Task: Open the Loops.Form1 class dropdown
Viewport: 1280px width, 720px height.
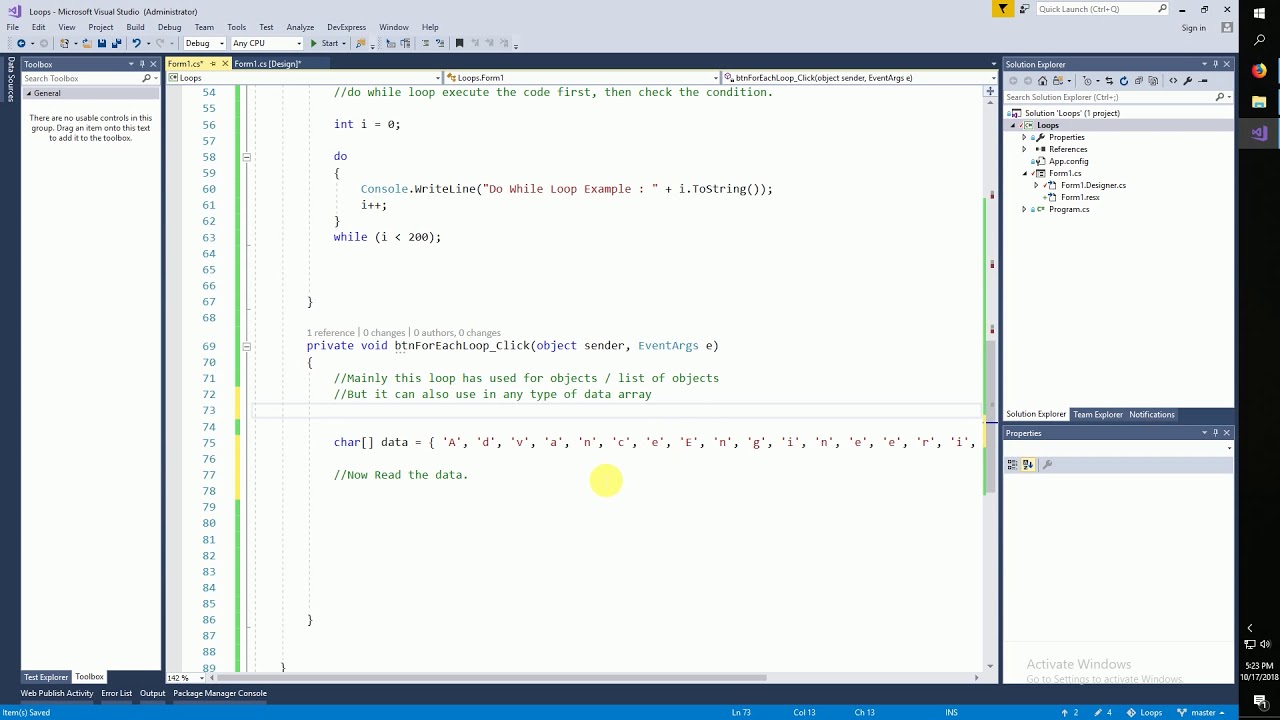Action: click(581, 78)
